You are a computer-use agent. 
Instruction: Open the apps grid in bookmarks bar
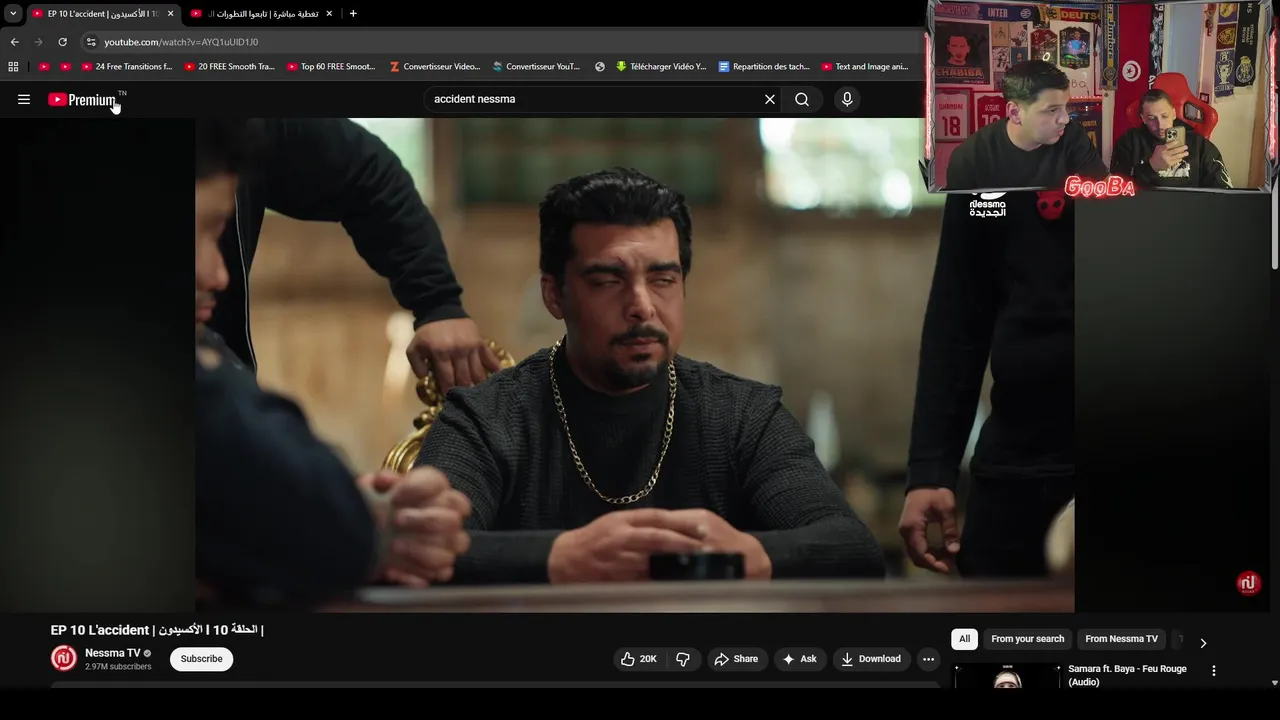[13, 67]
